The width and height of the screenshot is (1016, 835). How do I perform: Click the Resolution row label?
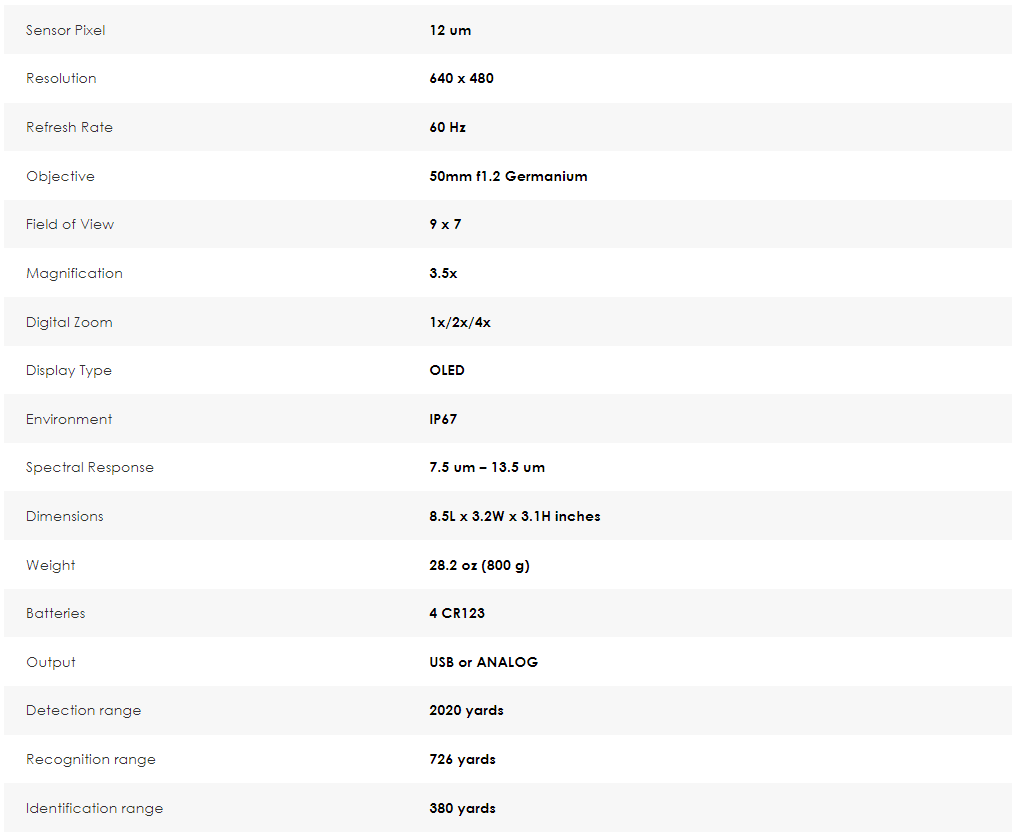pos(61,78)
